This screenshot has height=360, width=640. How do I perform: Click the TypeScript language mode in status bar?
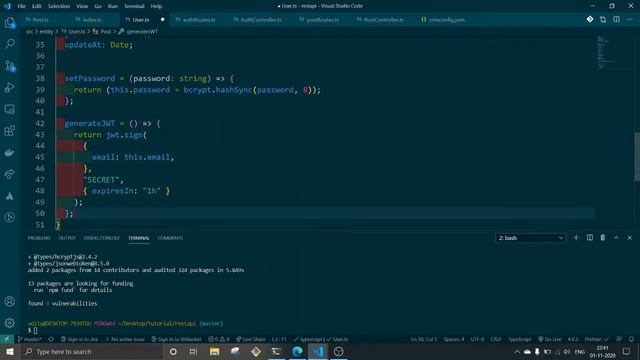coord(519,339)
